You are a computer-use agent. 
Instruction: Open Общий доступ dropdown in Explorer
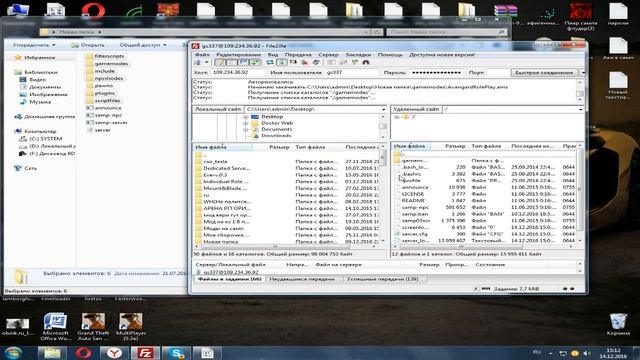tap(143, 45)
